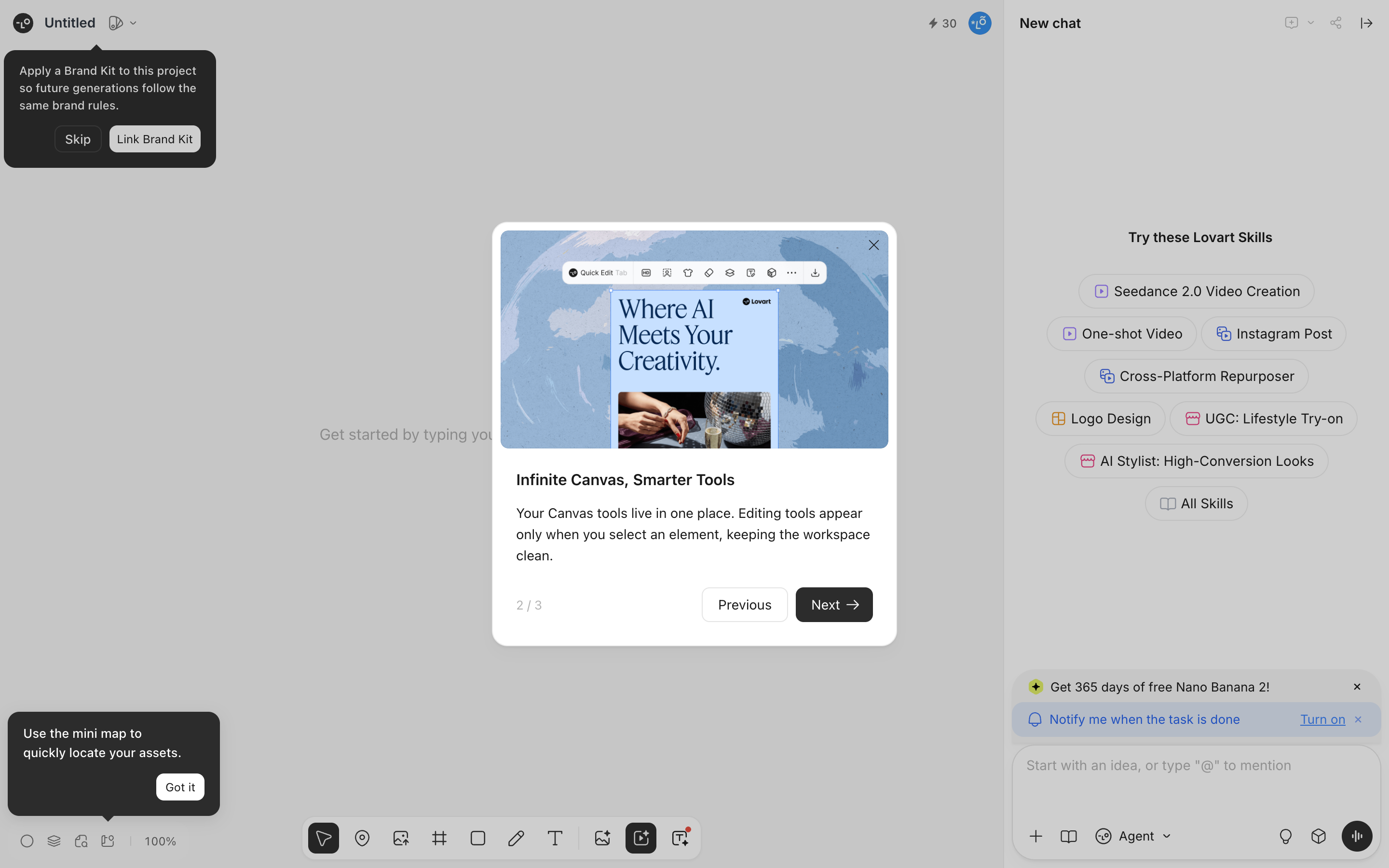The image size is (1389, 868).
Task: Open the AI text tool with red dot
Action: (x=680, y=838)
